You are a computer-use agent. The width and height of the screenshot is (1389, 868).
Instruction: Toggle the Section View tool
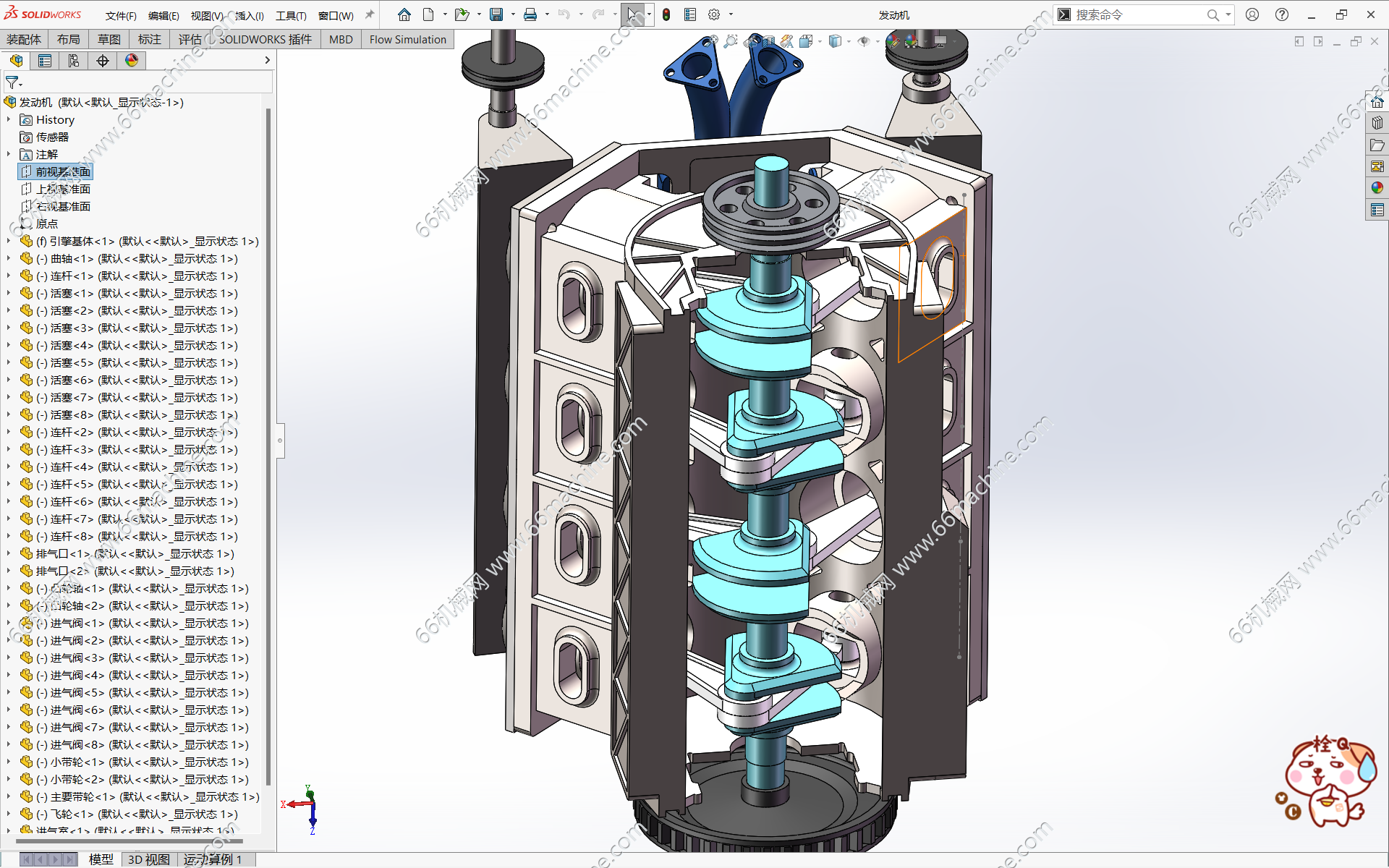pos(768,41)
